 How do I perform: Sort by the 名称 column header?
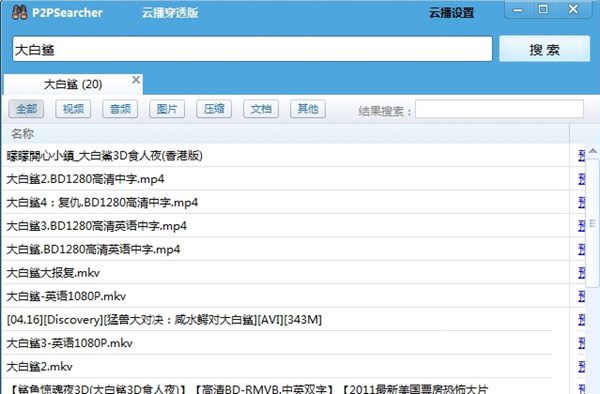(x=285, y=134)
